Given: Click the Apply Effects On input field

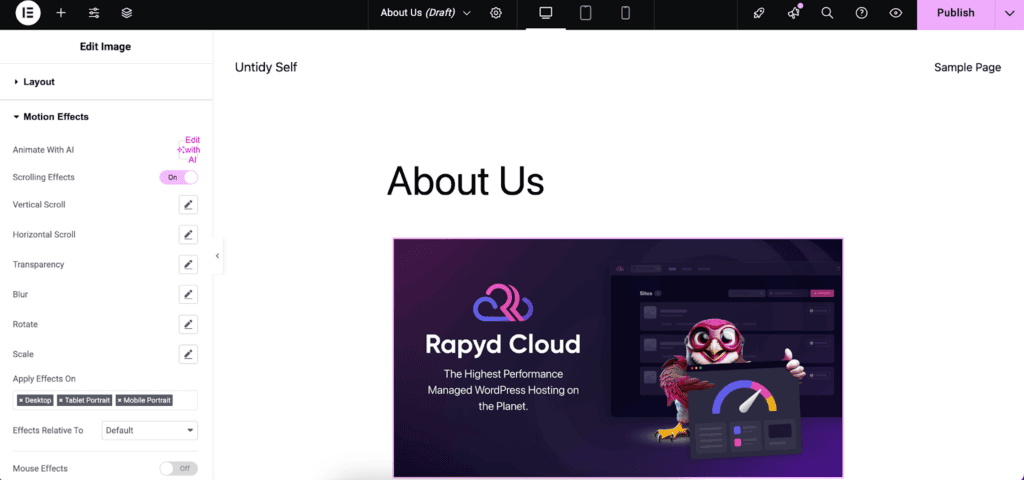Looking at the screenshot, I should pyautogui.click(x=105, y=400).
